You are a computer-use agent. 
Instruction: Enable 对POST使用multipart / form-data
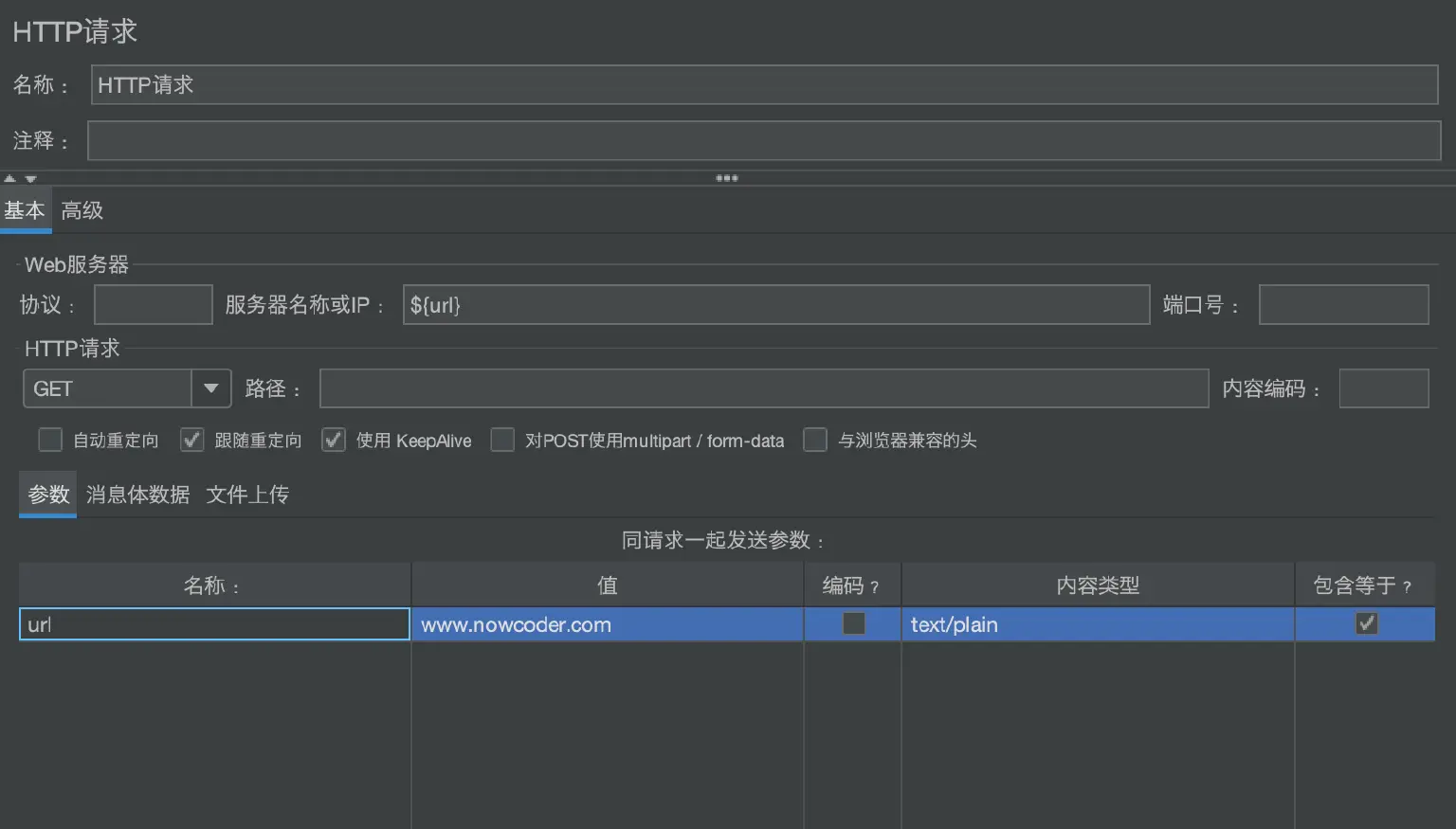[502, 440]
